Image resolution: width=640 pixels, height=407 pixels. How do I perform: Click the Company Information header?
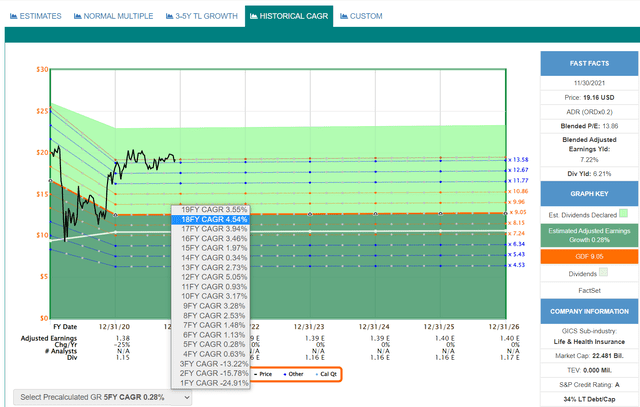click(589, 311)
